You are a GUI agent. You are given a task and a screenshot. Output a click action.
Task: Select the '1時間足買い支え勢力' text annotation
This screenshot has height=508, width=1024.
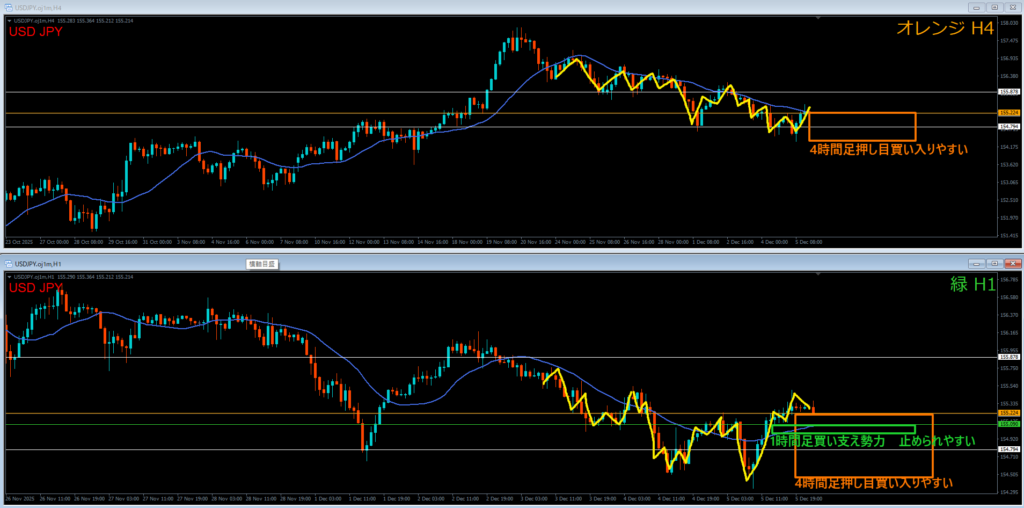(x=828, y=441)
